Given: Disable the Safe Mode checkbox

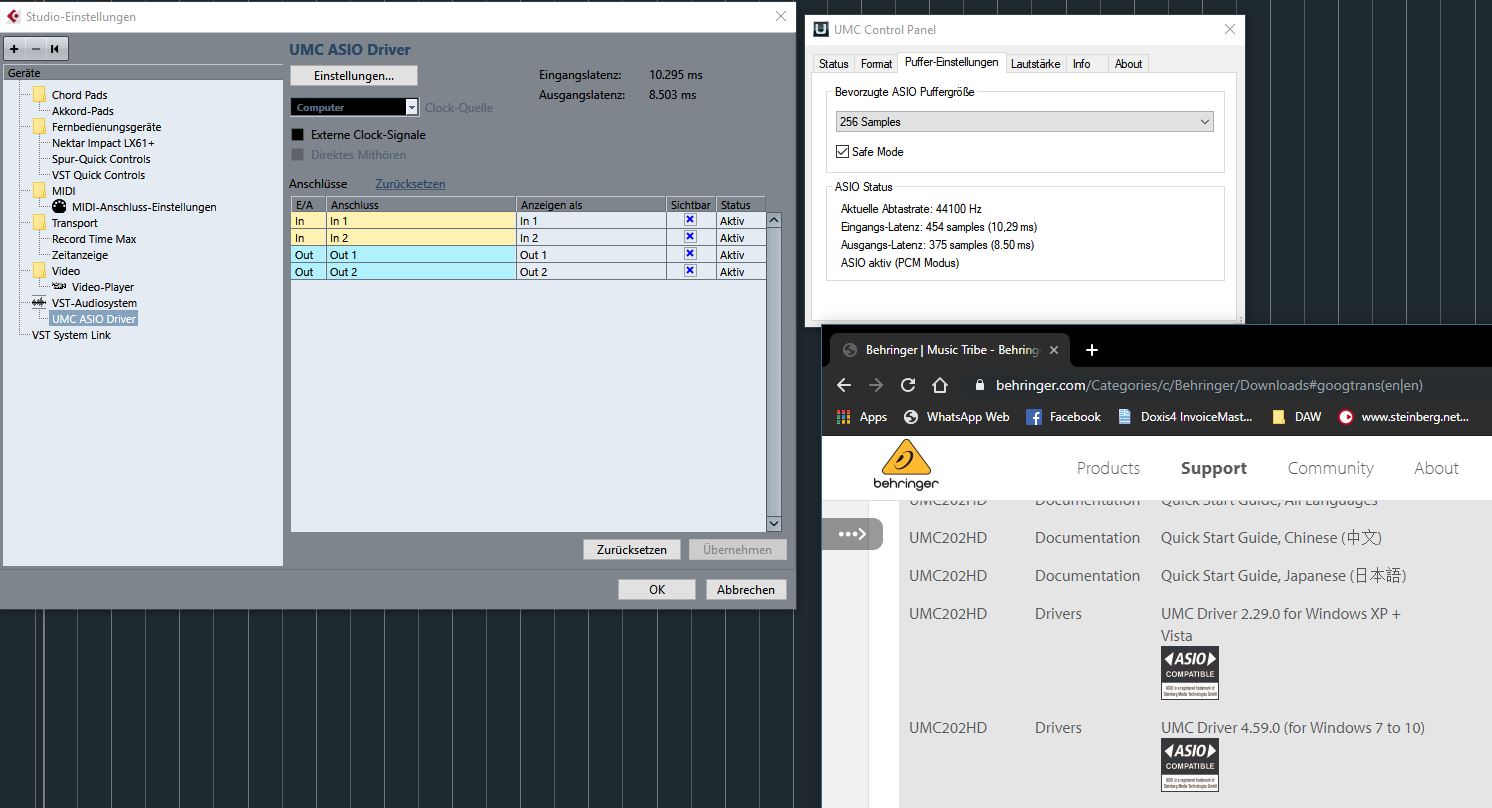Looking at the screenshot, I should (843, 152).
